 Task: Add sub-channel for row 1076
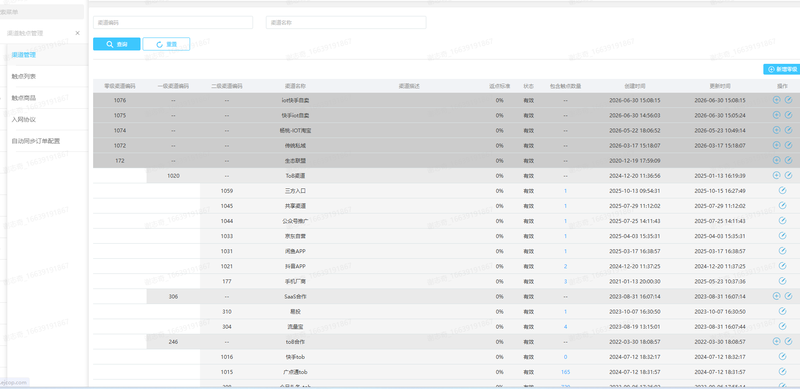pos(777,100)
